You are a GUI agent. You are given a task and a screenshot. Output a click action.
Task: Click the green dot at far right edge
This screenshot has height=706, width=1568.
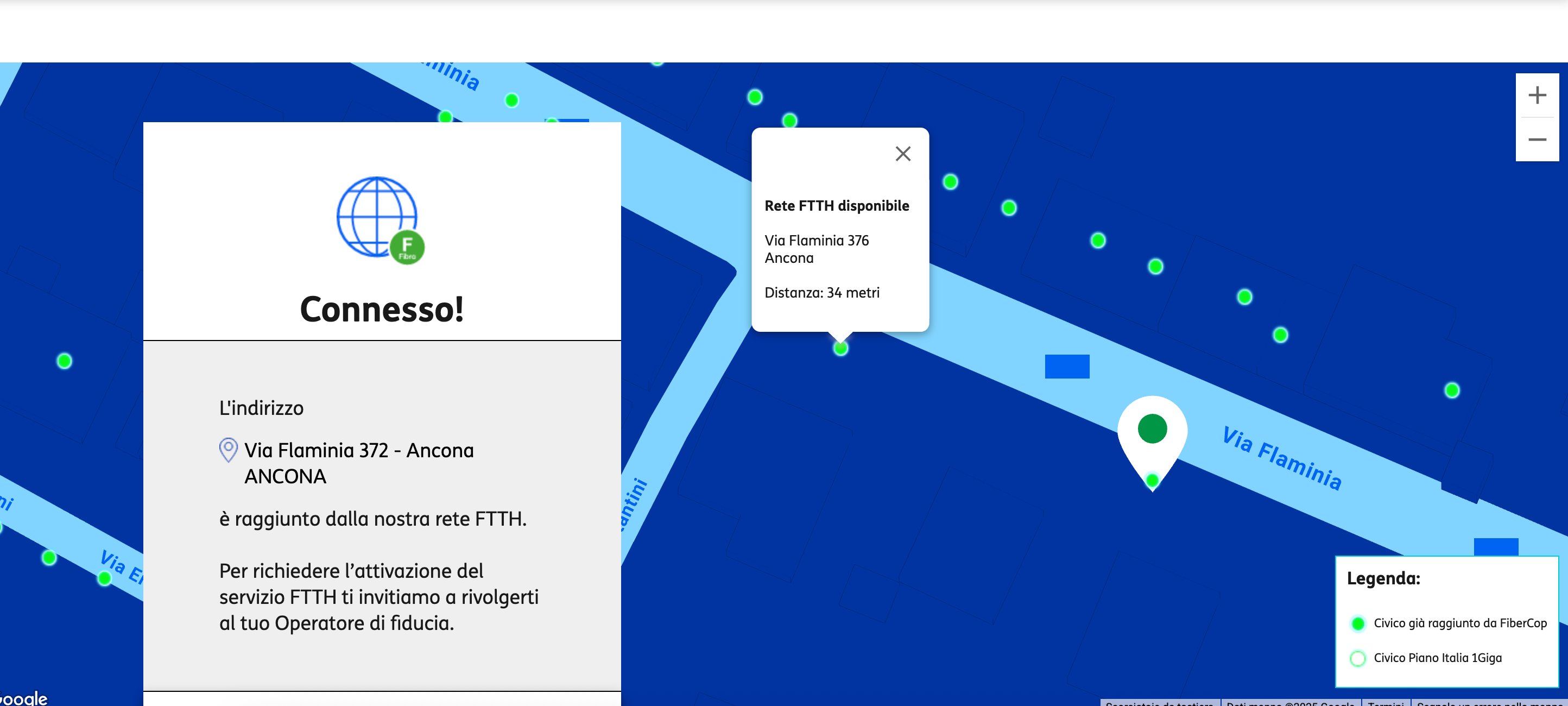[1452, 390]
